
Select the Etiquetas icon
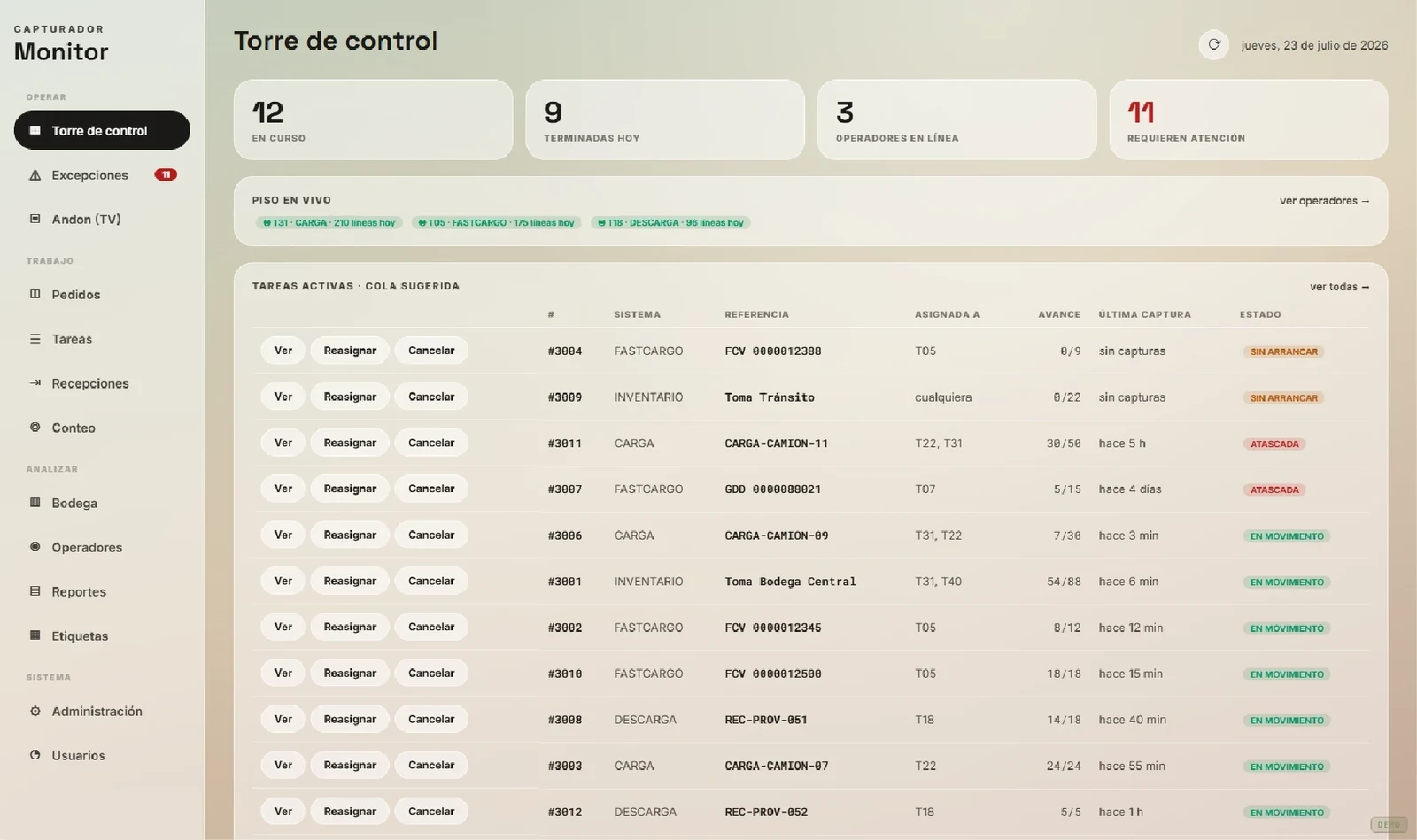pos(35,636)
